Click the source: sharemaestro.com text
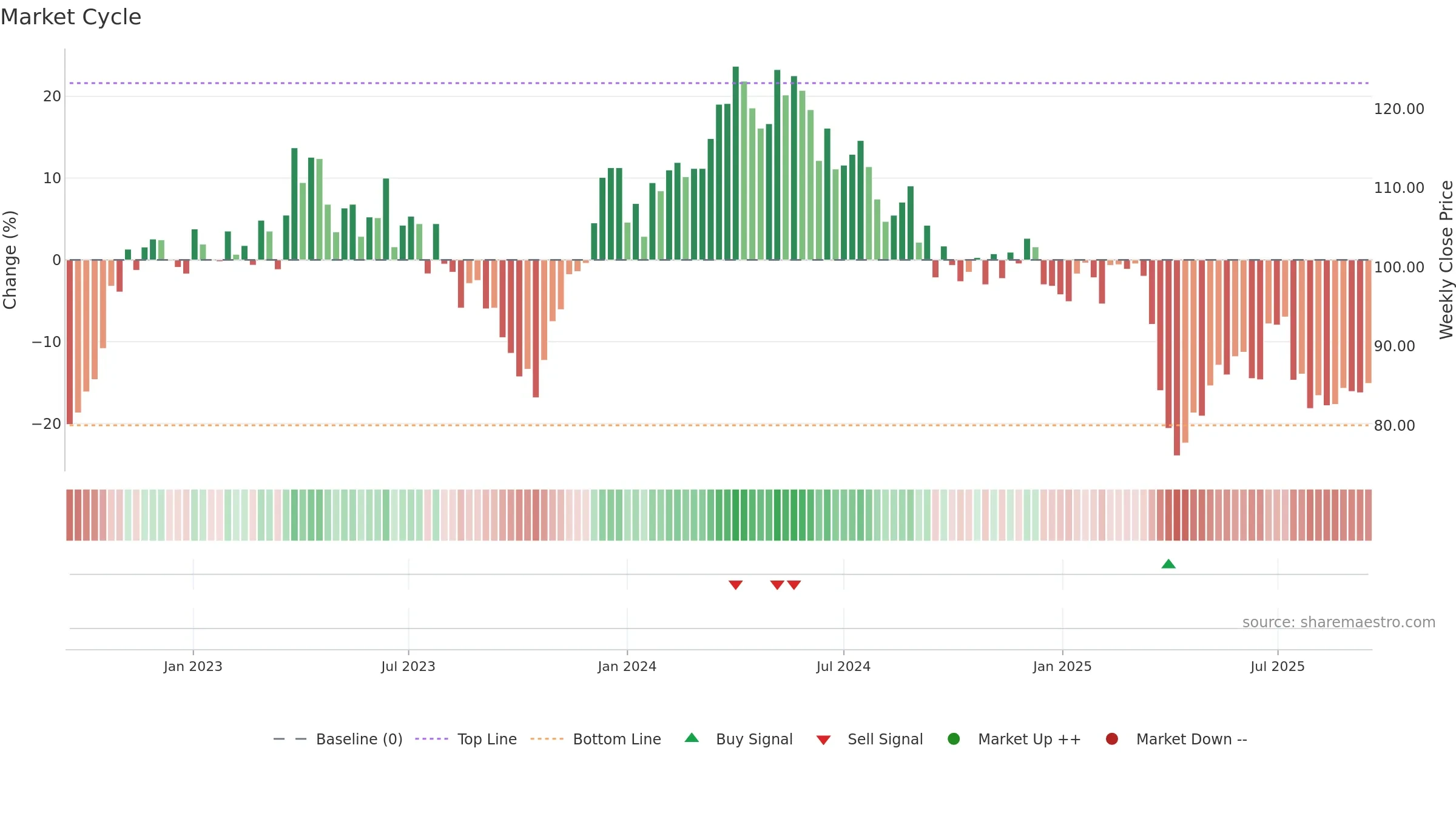Screen dimensions: 1456x819 (1339, 622)
